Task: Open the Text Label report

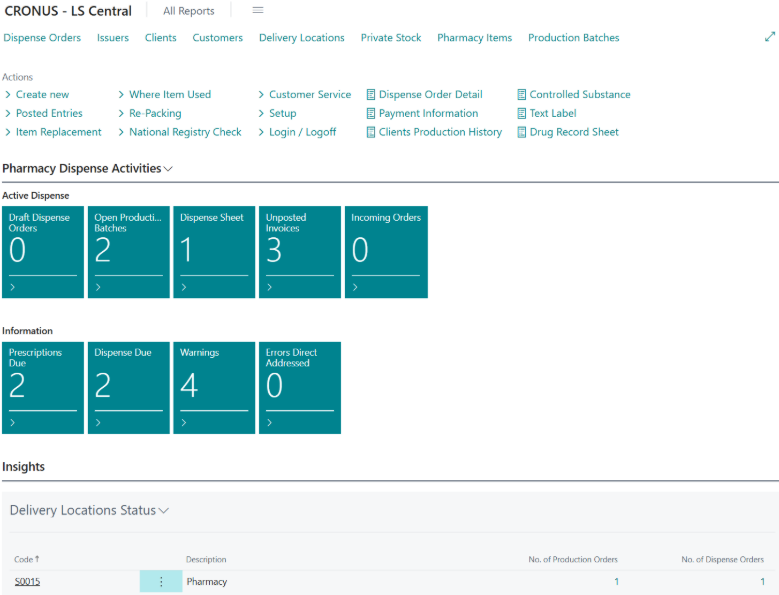Action: pos(552,114)
